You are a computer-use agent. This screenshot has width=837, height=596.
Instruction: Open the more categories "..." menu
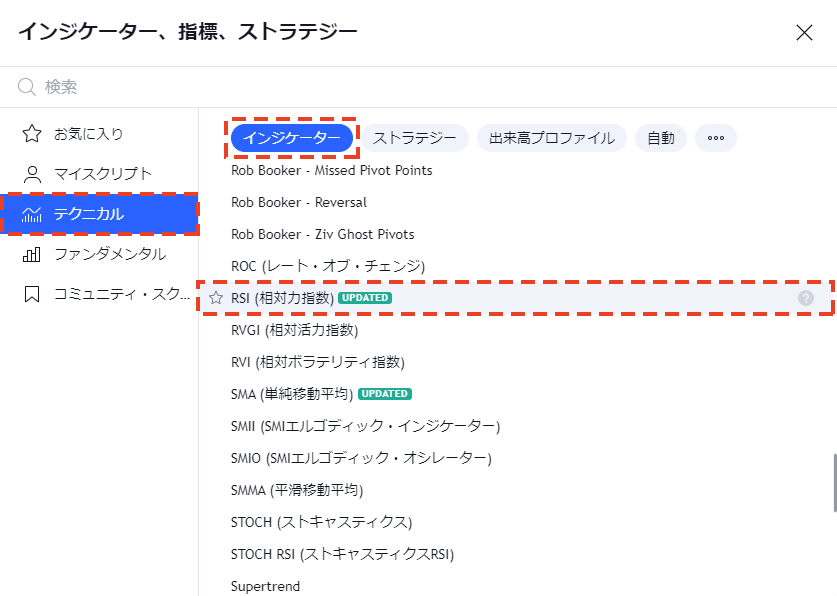(x=715, y=138)
